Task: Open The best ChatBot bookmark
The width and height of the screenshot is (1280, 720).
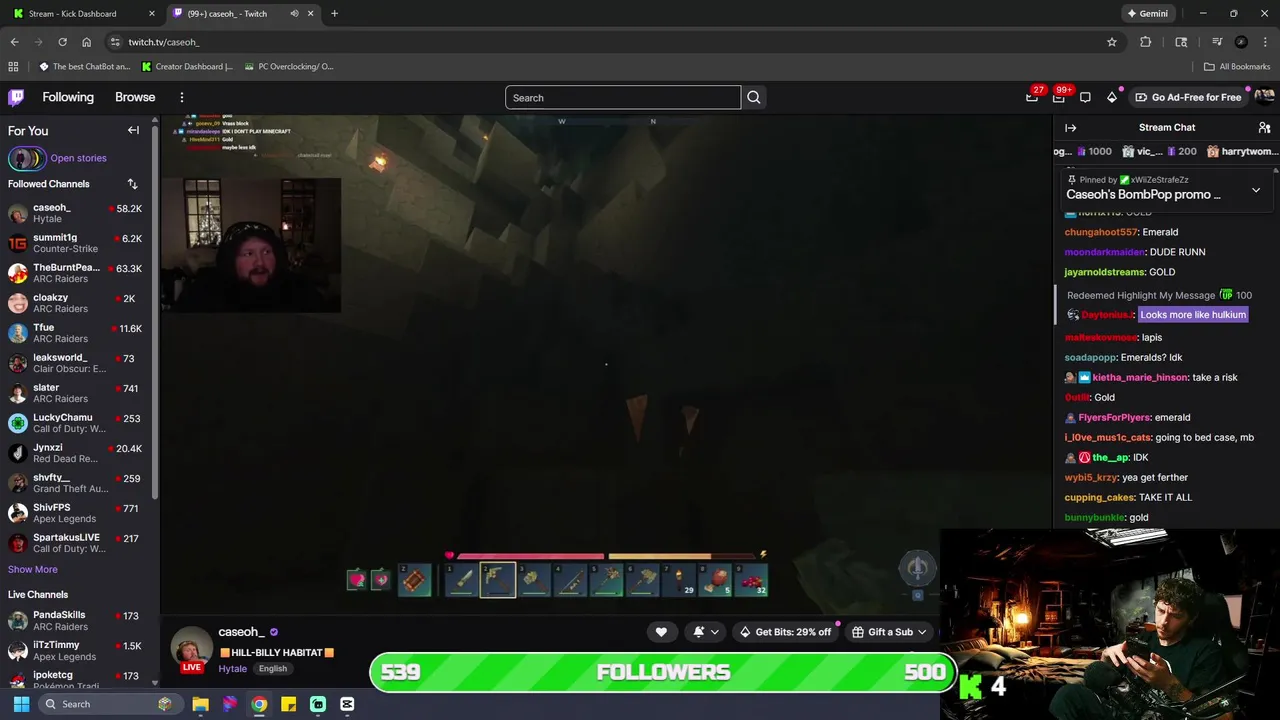Action: point(84,67)
